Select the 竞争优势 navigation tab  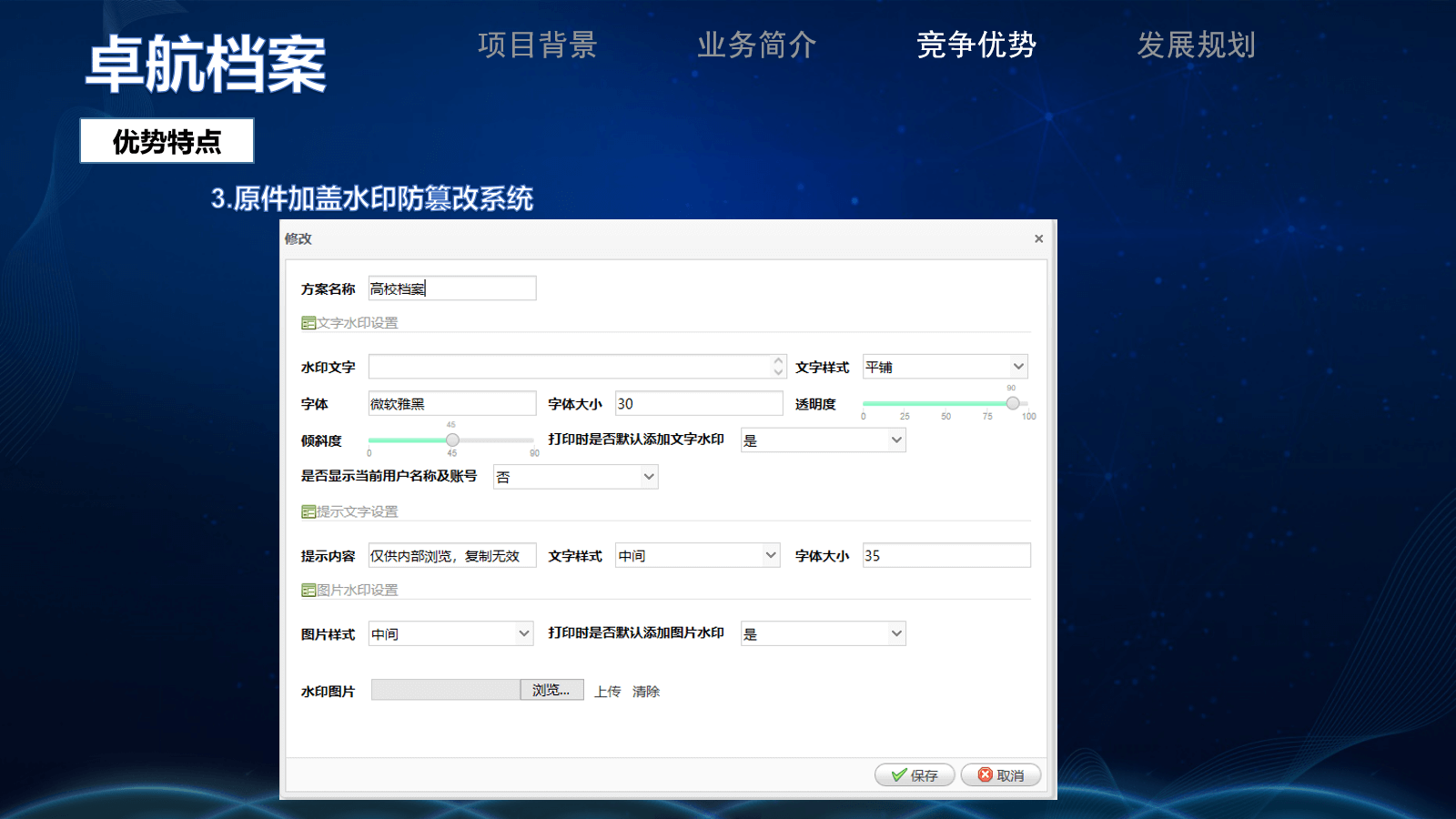click(976, 45)
